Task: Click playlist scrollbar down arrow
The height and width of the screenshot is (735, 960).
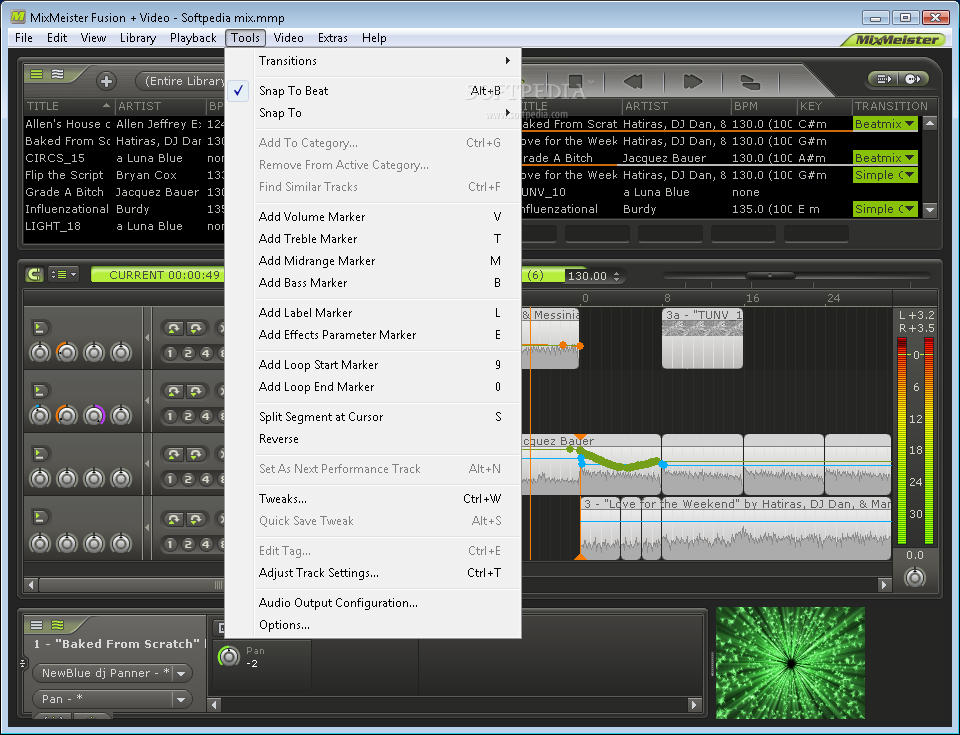Action: (x=930, y=209)
